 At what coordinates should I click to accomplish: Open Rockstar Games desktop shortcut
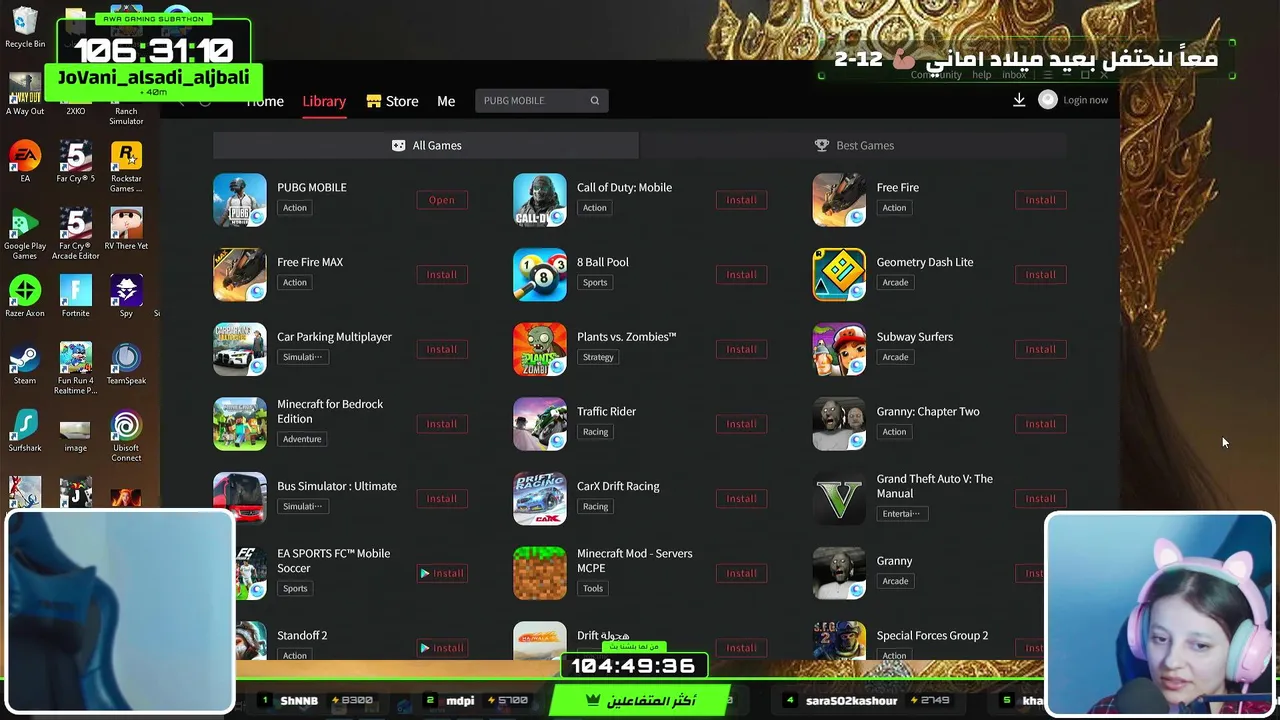[x=126, y=166]
